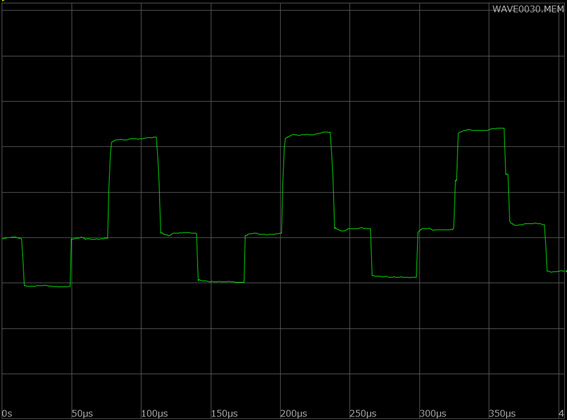Click the 300µs time axis label
Screen dimensions: 567x420
(432, 413)
